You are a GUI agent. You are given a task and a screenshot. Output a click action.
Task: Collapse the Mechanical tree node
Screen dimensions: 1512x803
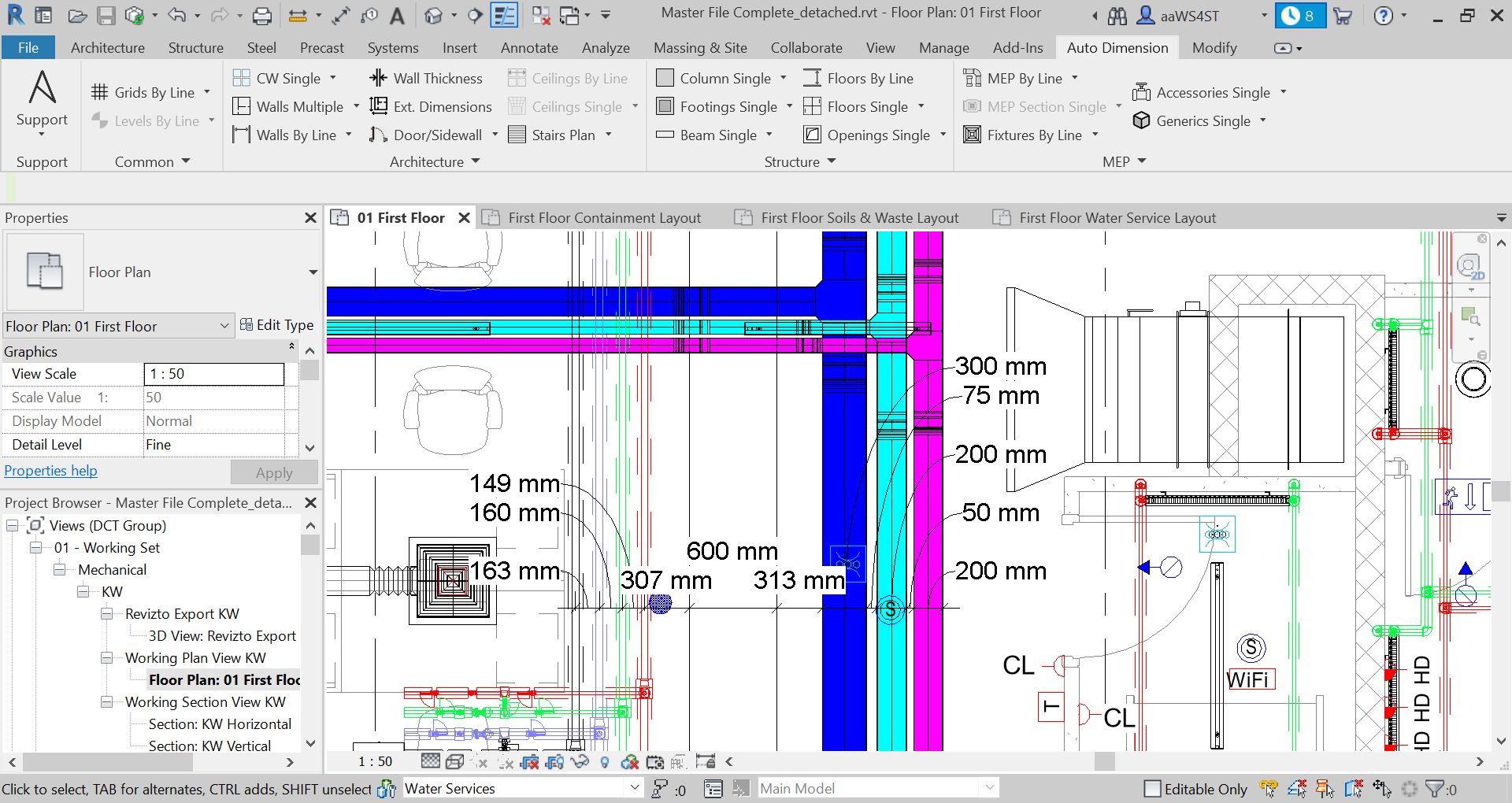[60, 570]
